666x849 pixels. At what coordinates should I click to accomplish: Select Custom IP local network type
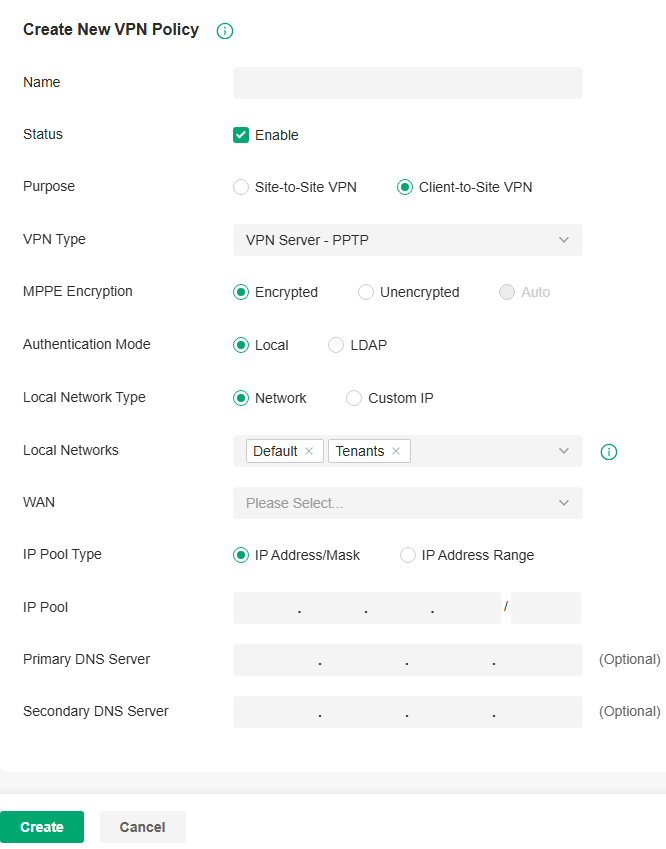(x=354, y=397)
